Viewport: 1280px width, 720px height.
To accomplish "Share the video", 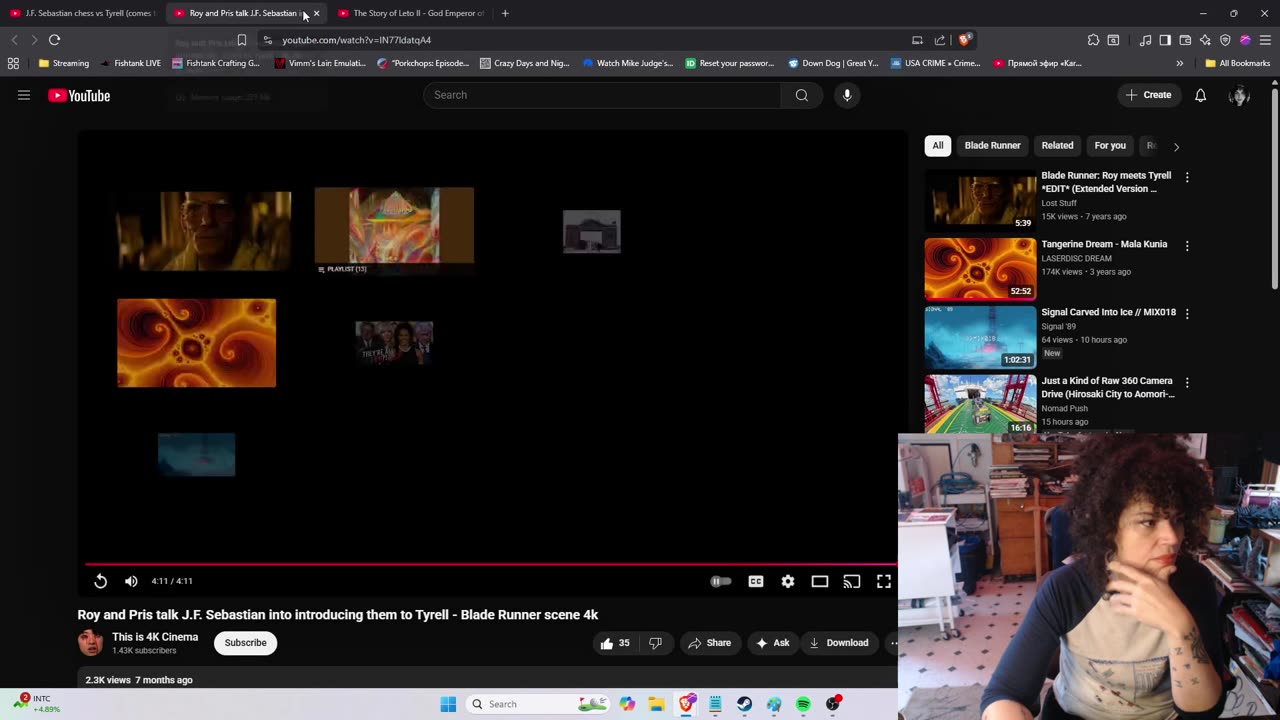I will coord(709,643).
